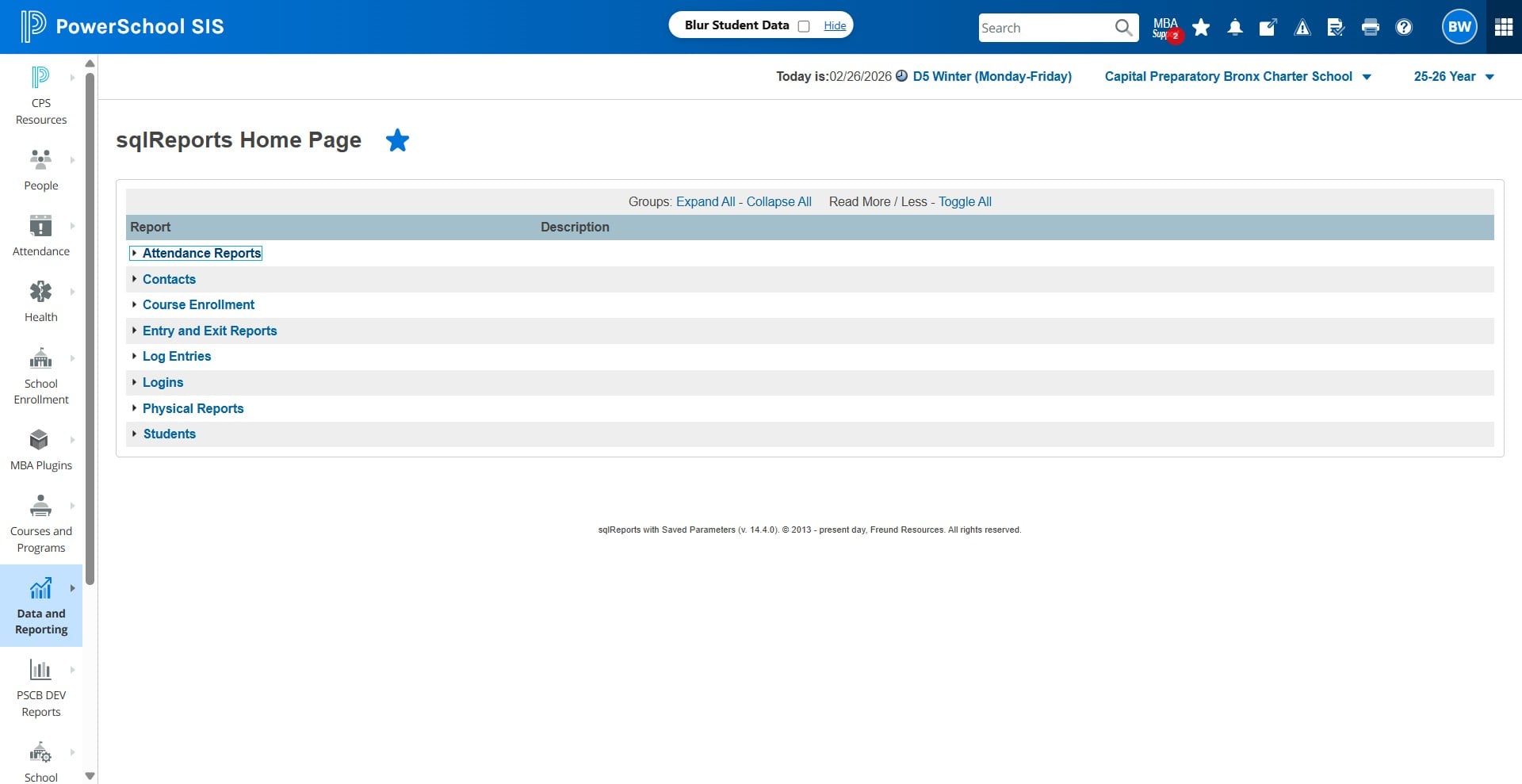Click Hide link in blur banner
The height and width of the screenshot is (784, 1522).
click(x=835, y=25)
